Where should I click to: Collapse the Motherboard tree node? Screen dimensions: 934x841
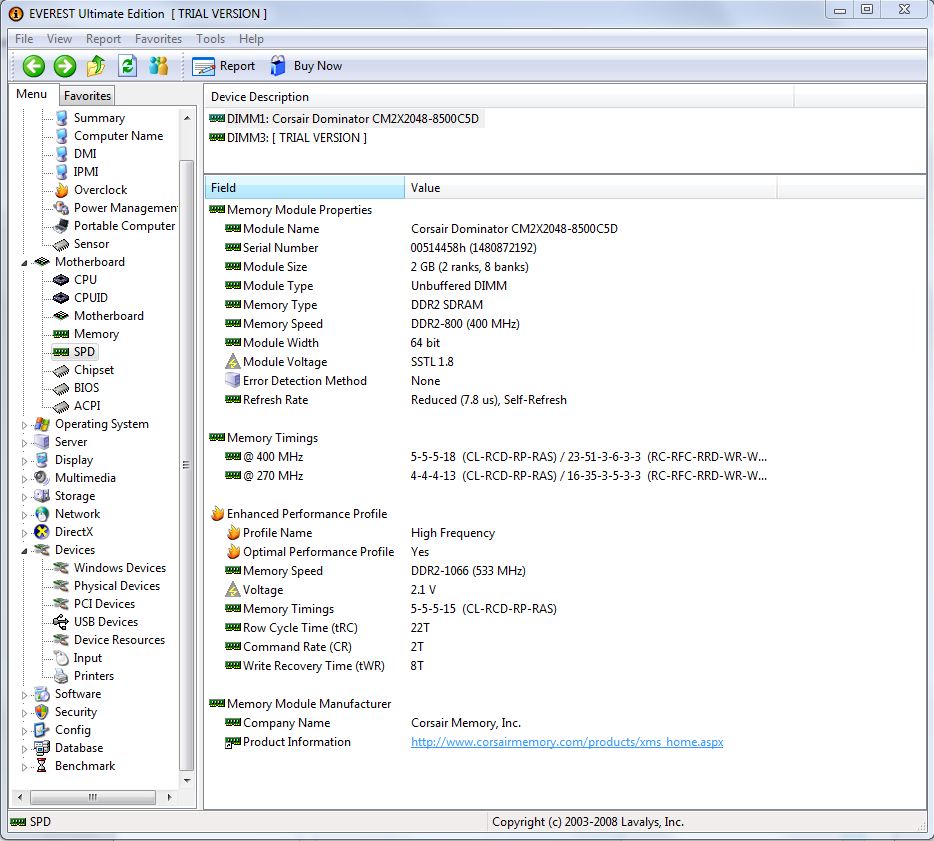24,263
